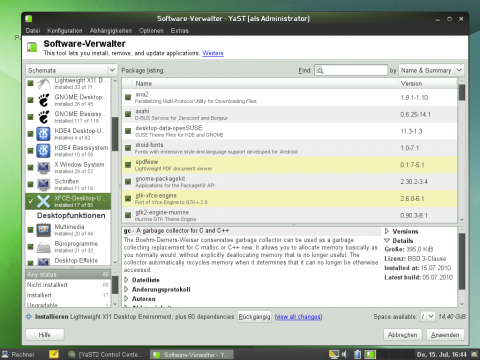This screenshot has width=480, height=360.
Task: Click the install action icon beside Installieren
Action: (x=29, y=317)
